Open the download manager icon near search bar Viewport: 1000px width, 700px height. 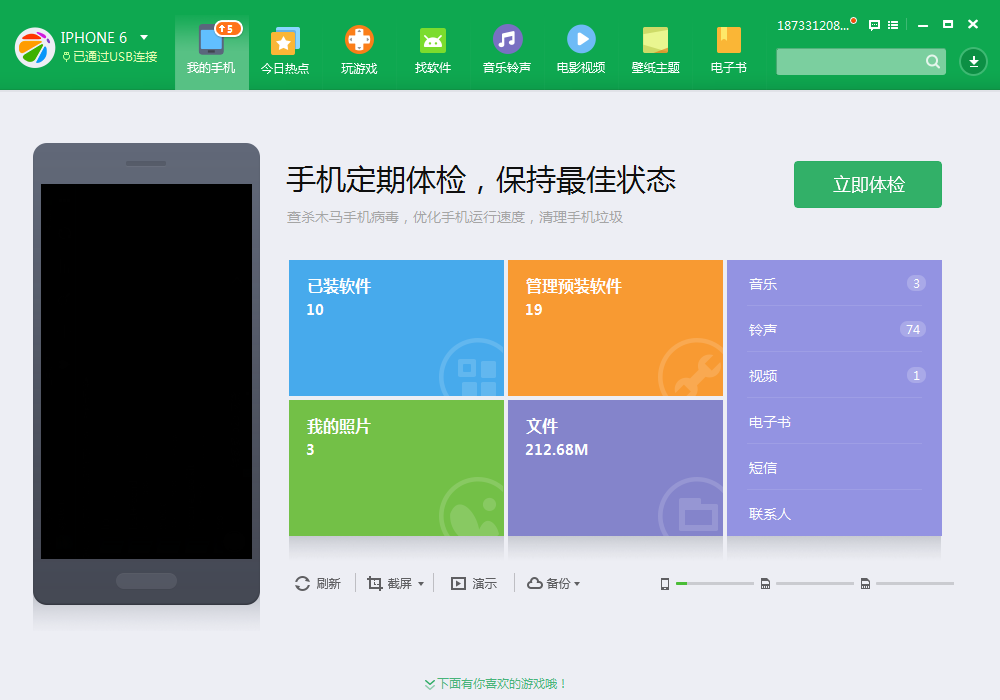pos(972,61)
